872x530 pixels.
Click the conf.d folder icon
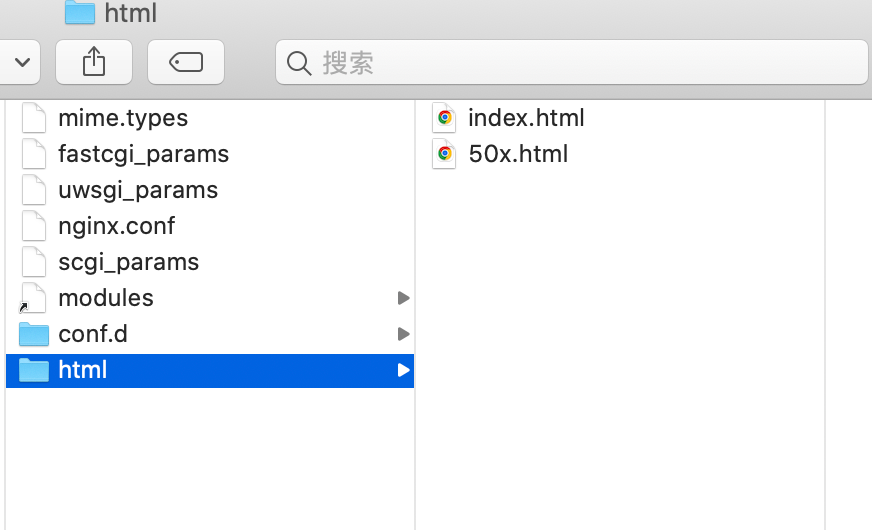click(x=34, y=334)
